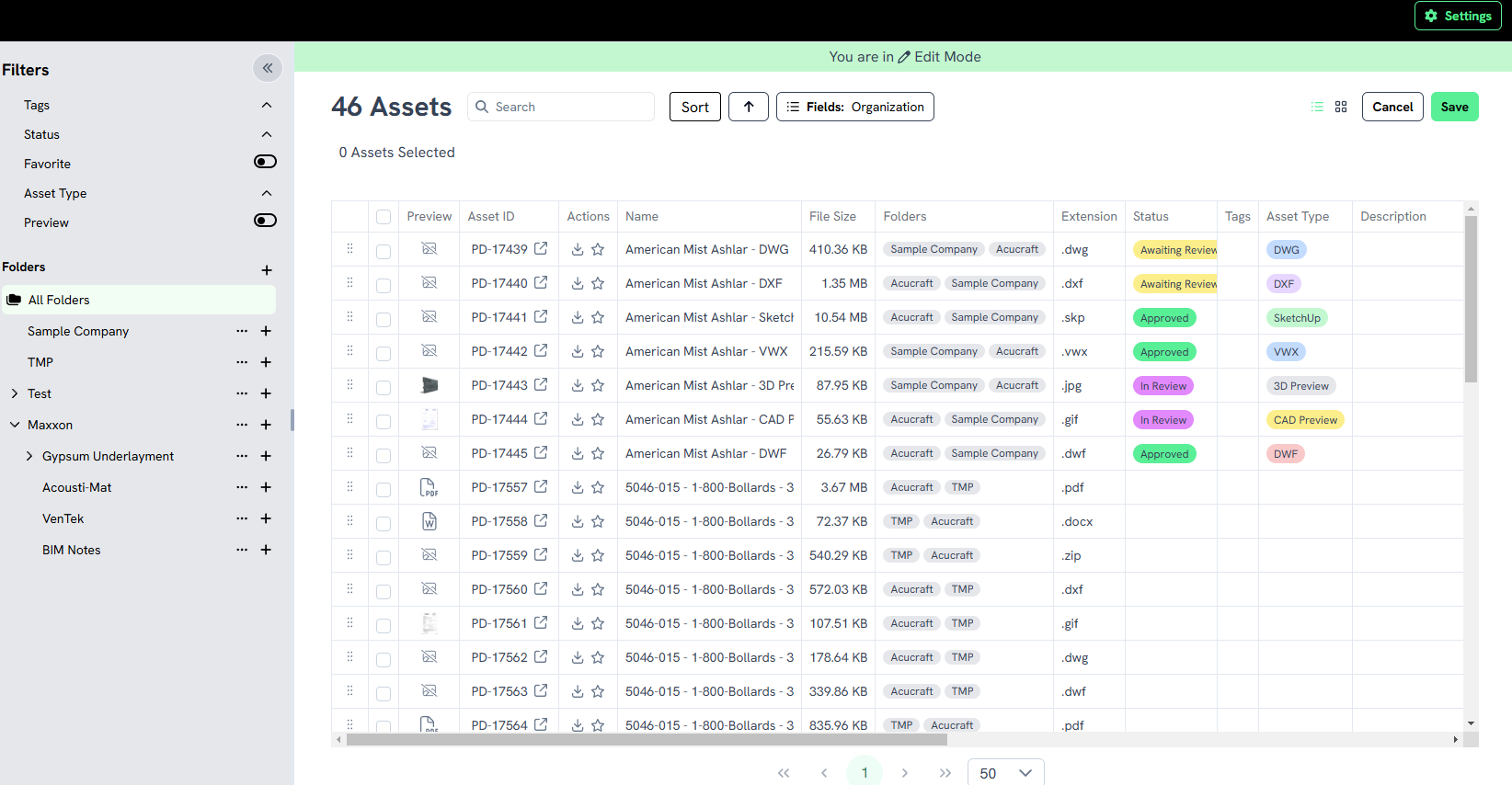The height and width of the screenshot is (785, 1512).
Task: Open more options for Sample Company folder
Action: click(242, 331)
